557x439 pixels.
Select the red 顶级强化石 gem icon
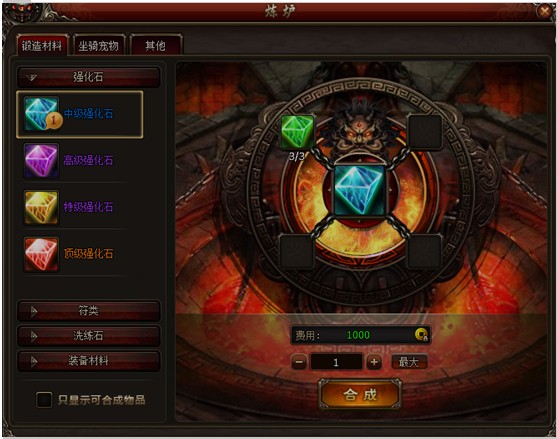click(x=41, y=254)
